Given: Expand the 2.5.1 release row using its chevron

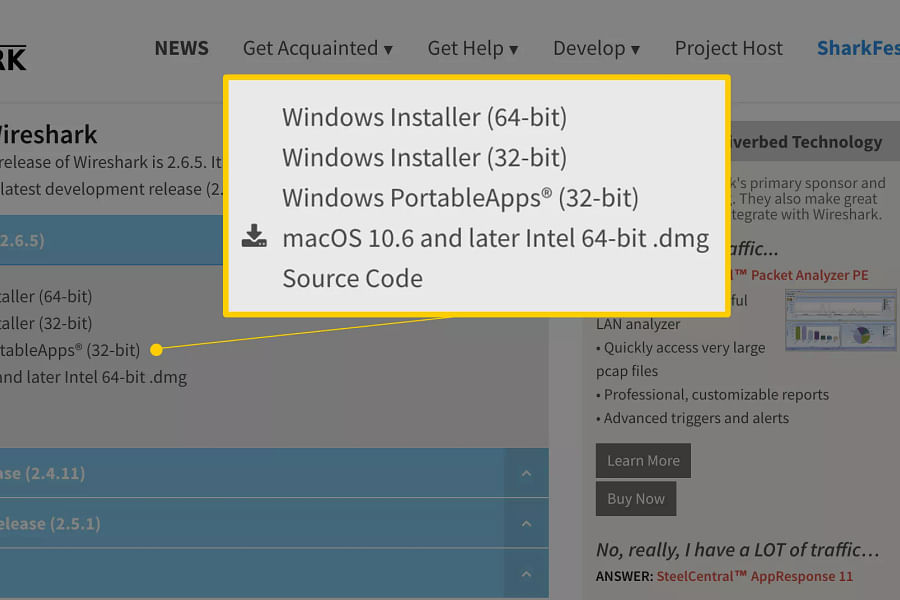Looking at the screenshot, I should 526,523.
